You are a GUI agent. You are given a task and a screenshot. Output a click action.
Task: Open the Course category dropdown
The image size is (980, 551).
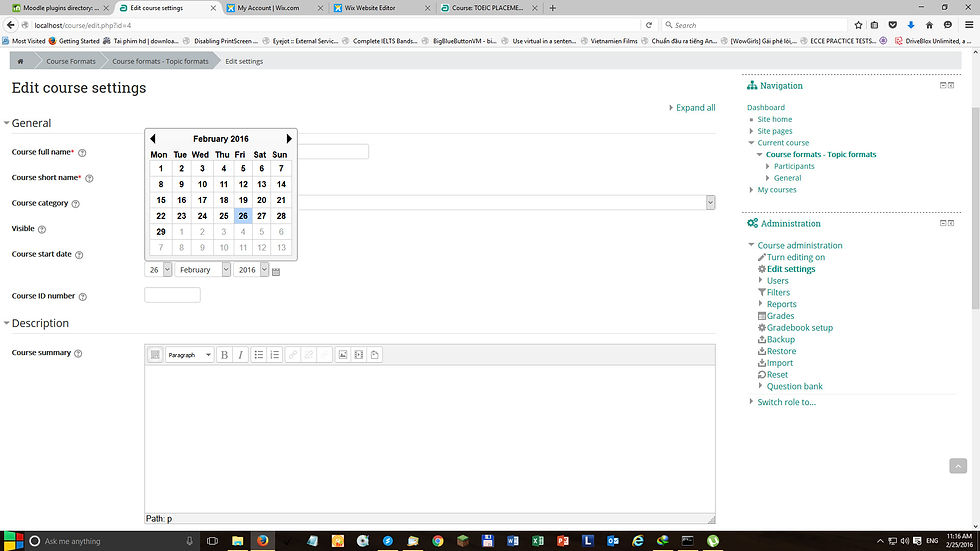click(x=710, y=202)
